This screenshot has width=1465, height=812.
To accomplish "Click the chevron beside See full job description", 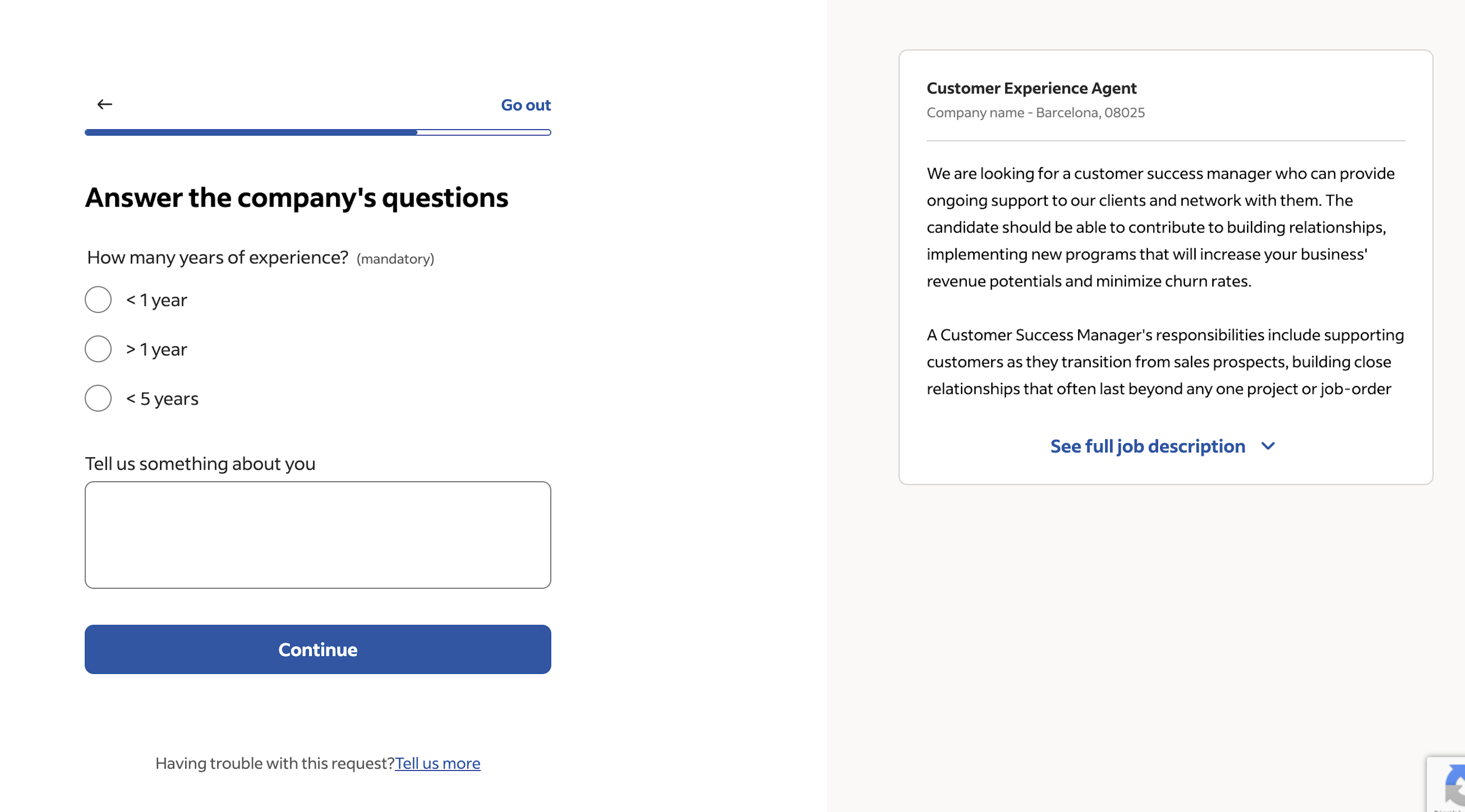I will click(1268, 446).
